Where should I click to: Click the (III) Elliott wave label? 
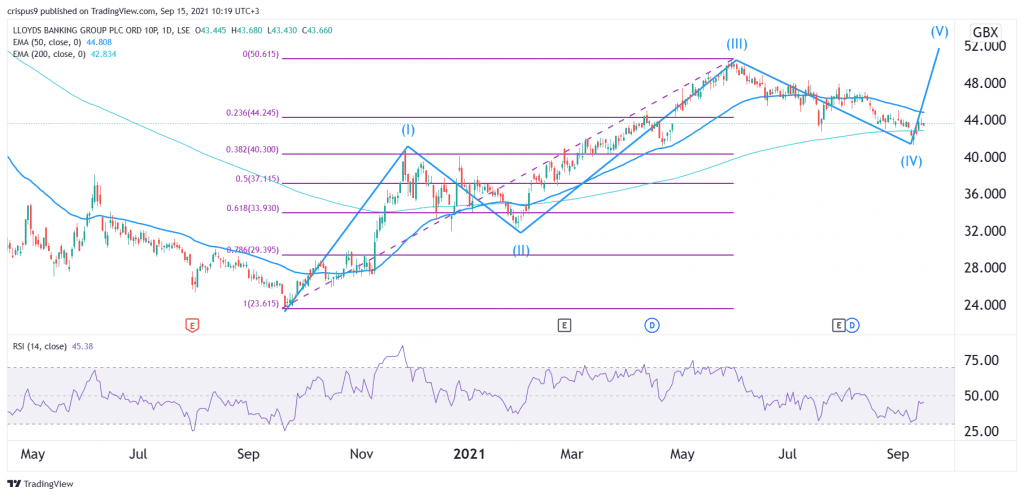pos(736,44)
